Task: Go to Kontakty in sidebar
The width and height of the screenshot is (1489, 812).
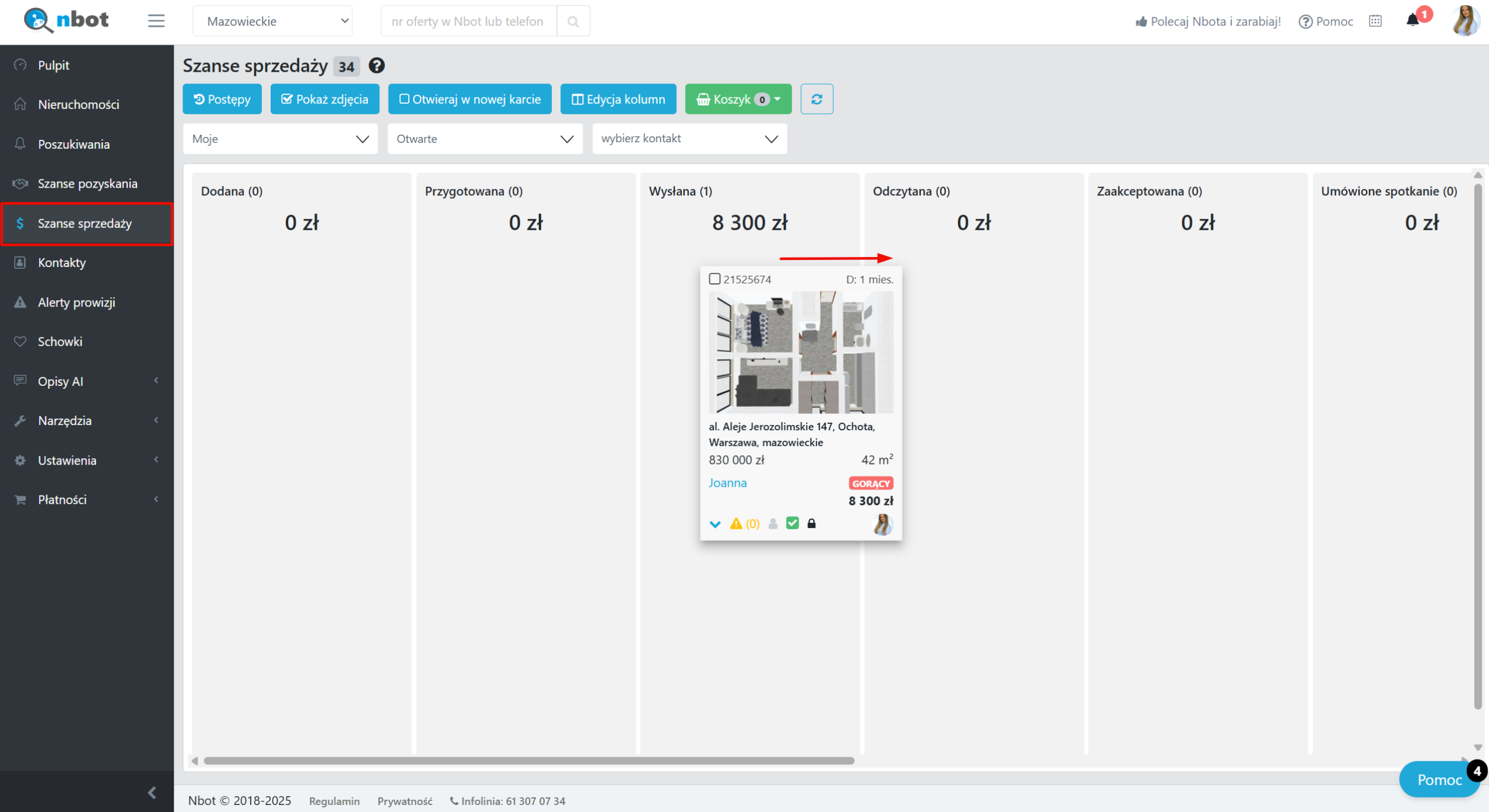Action: (x=62, y=263)
